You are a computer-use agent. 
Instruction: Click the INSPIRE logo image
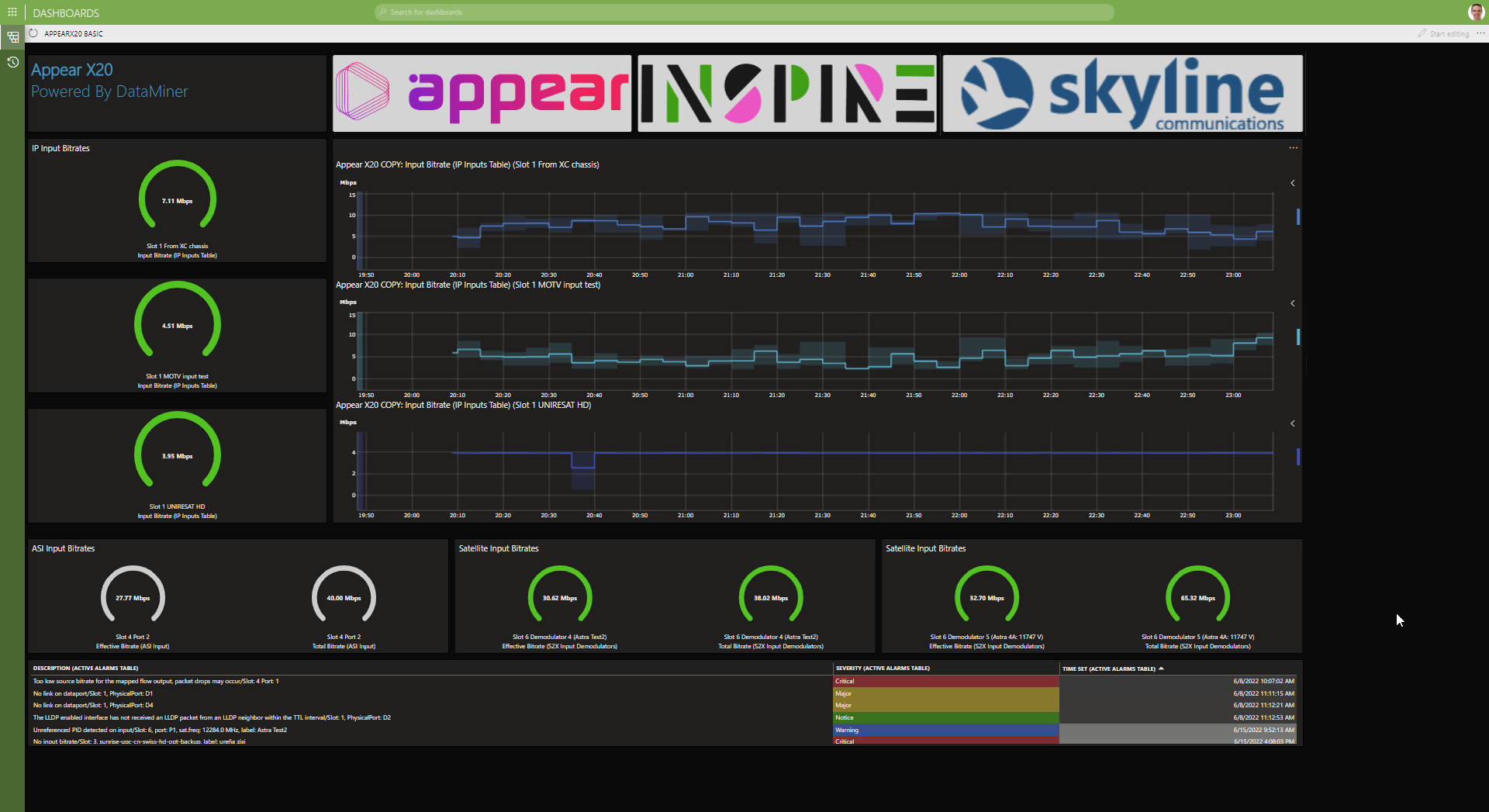click(x=787, y=93)
